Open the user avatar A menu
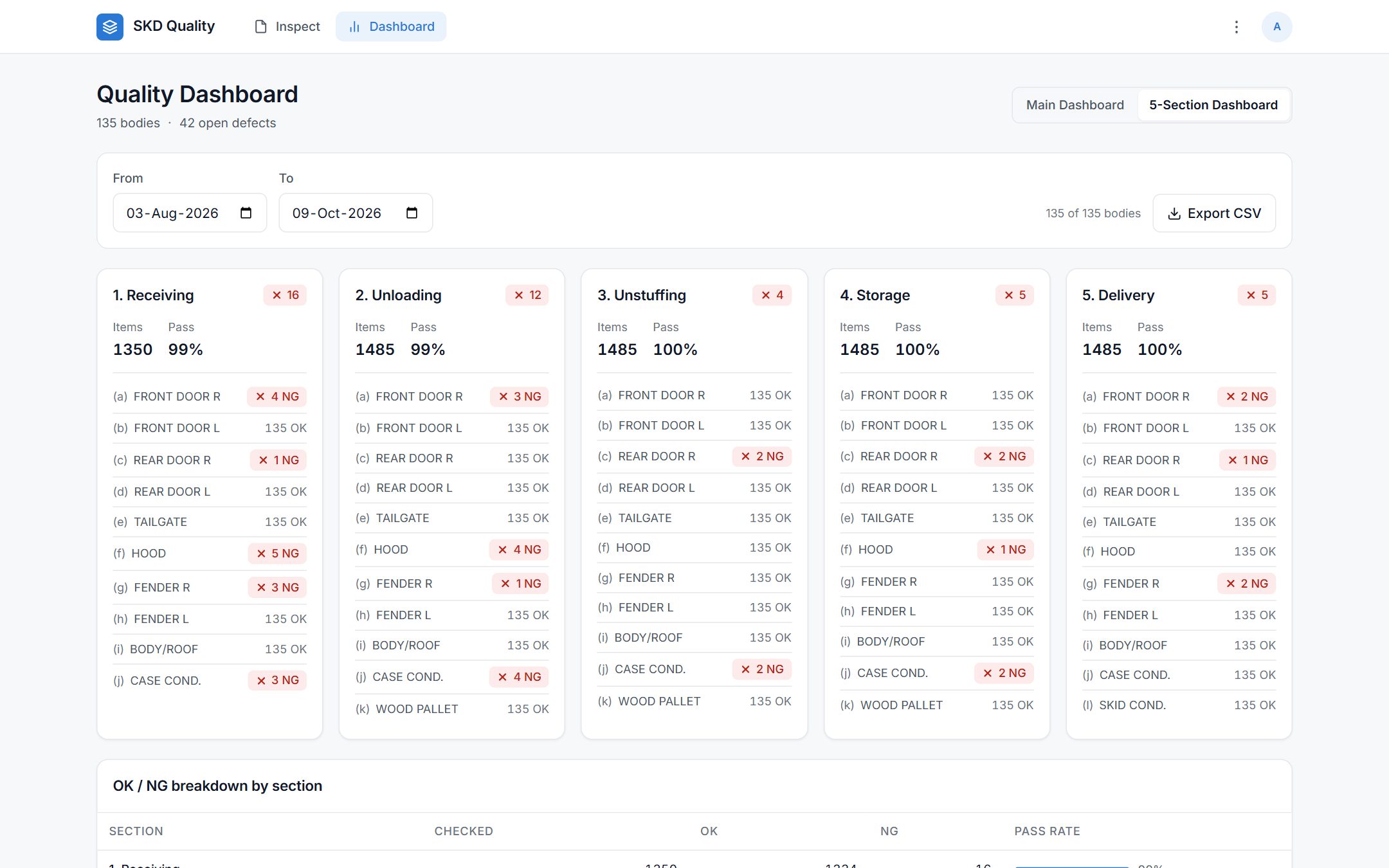The image size is (1389, 868). point(1276,26)
